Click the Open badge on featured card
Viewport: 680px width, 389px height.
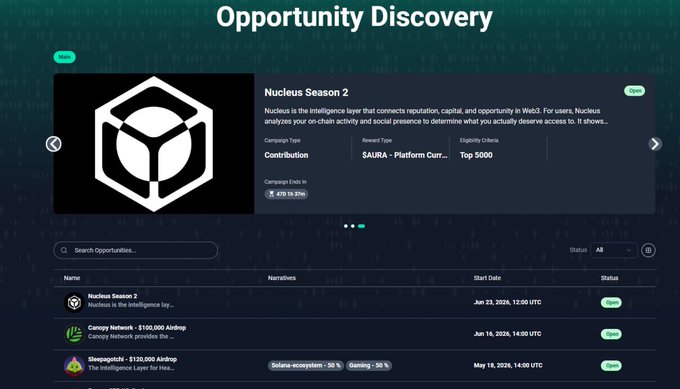(634, 91)
